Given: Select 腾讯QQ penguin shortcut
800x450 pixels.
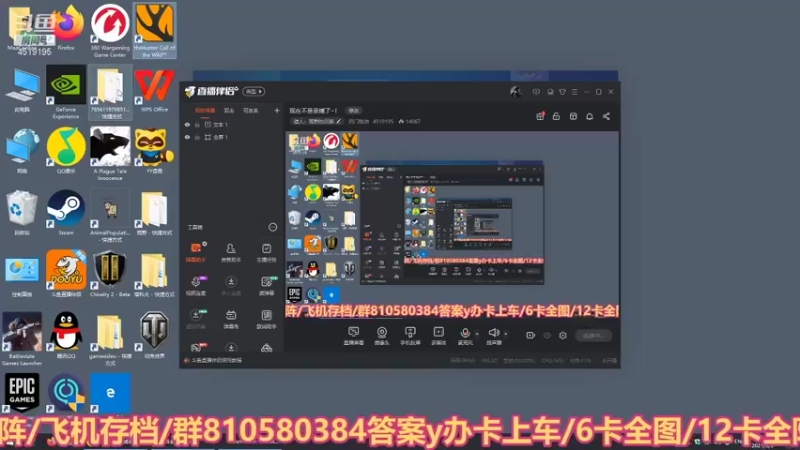Looking at the screenshot, I should pos(66,336).
